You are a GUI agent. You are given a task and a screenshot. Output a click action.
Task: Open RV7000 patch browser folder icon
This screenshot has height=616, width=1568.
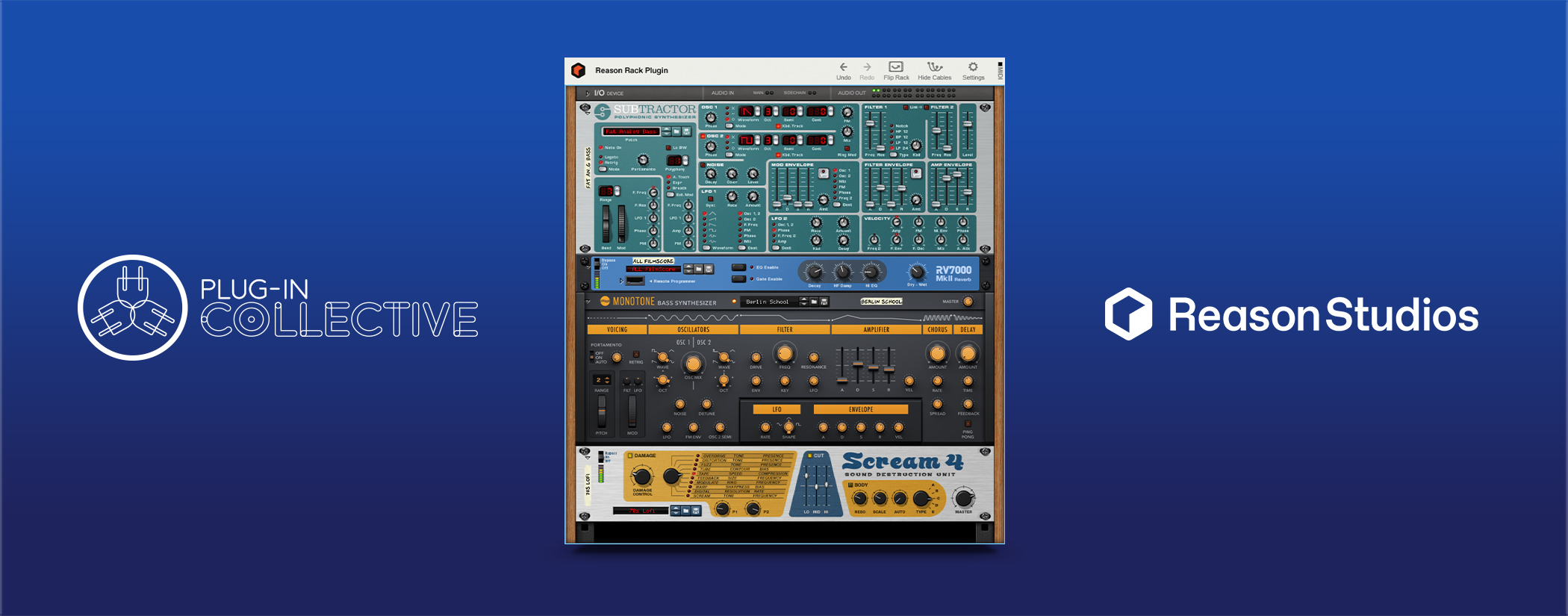698,269
